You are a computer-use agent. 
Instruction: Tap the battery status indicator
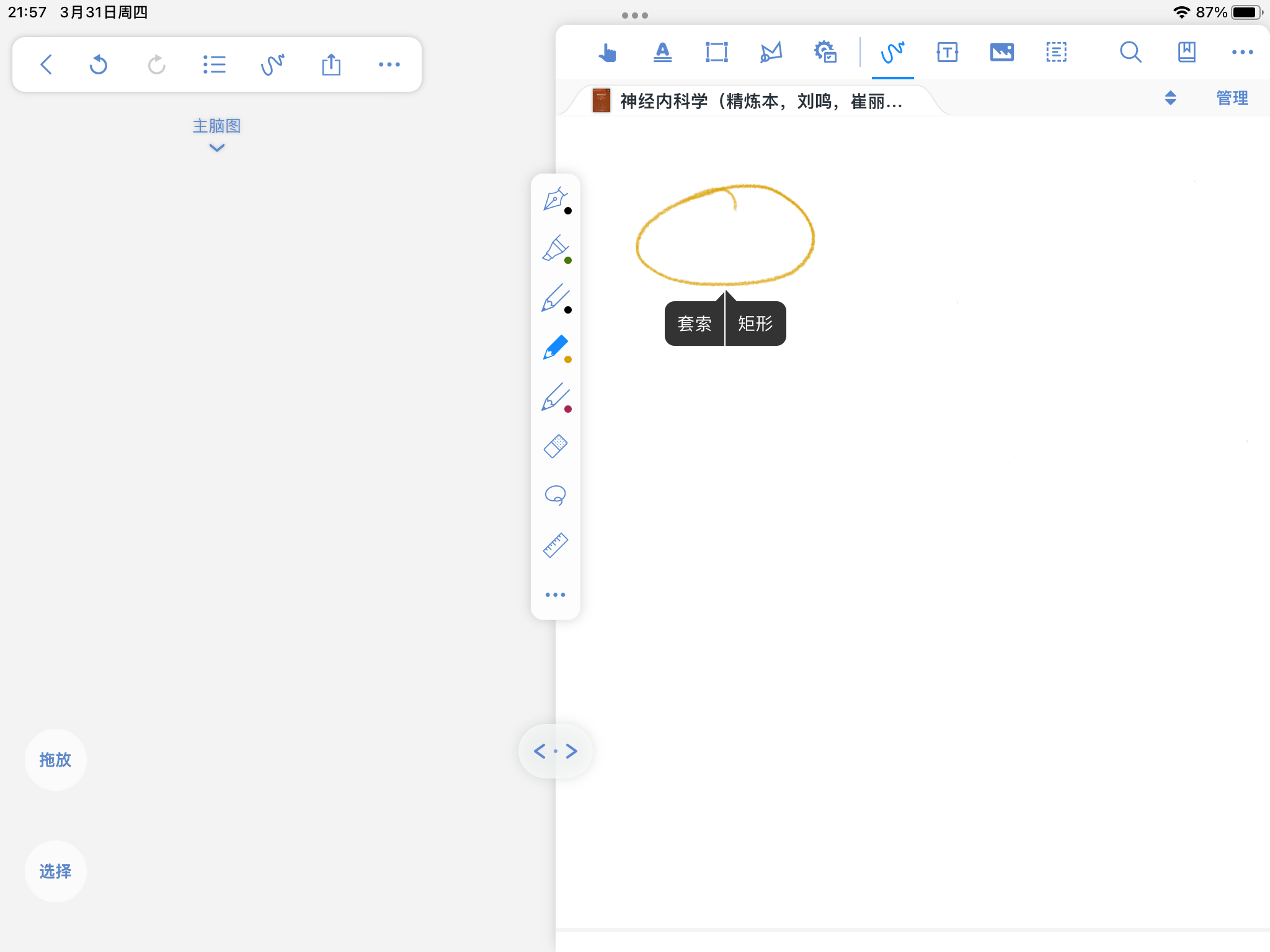[1247, 12]
